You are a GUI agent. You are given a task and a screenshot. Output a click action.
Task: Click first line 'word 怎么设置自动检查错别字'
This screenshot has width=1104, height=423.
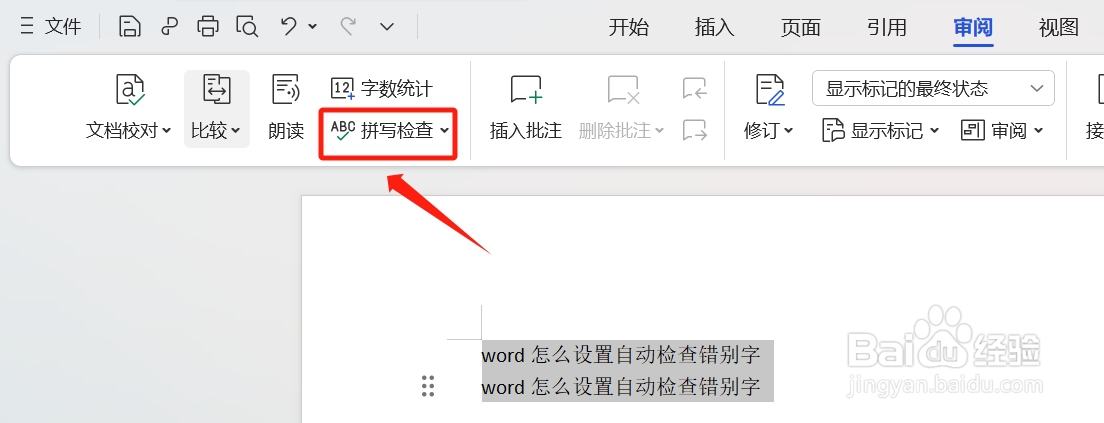pos(621,355)
